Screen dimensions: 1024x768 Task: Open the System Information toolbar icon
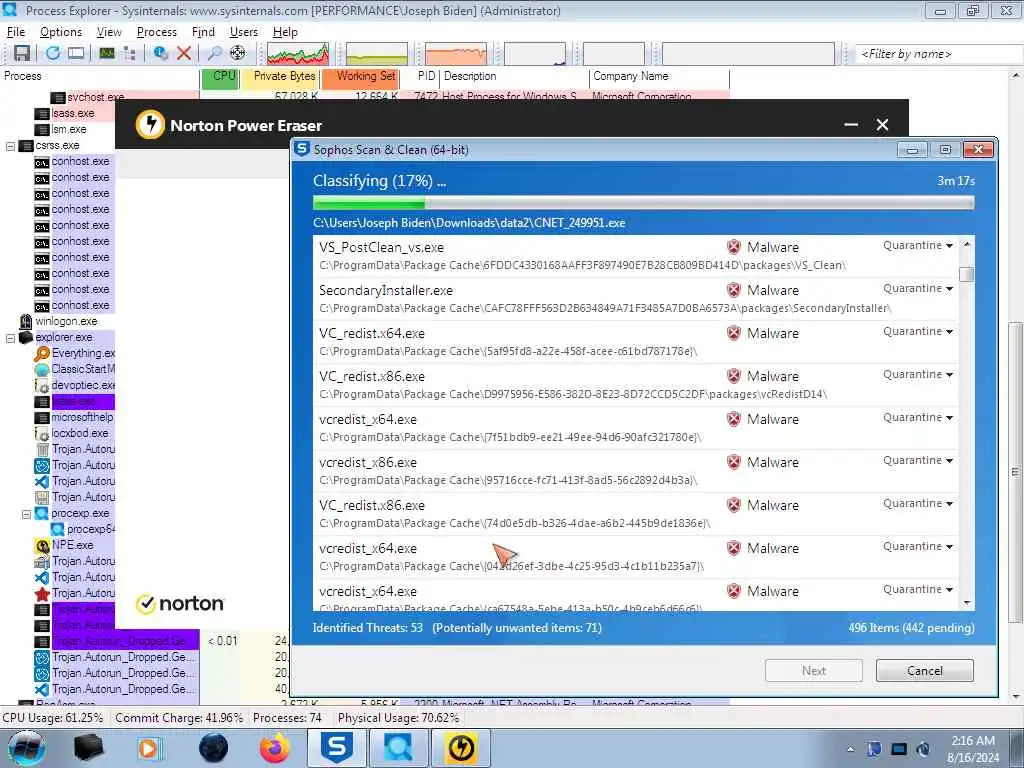107,54
